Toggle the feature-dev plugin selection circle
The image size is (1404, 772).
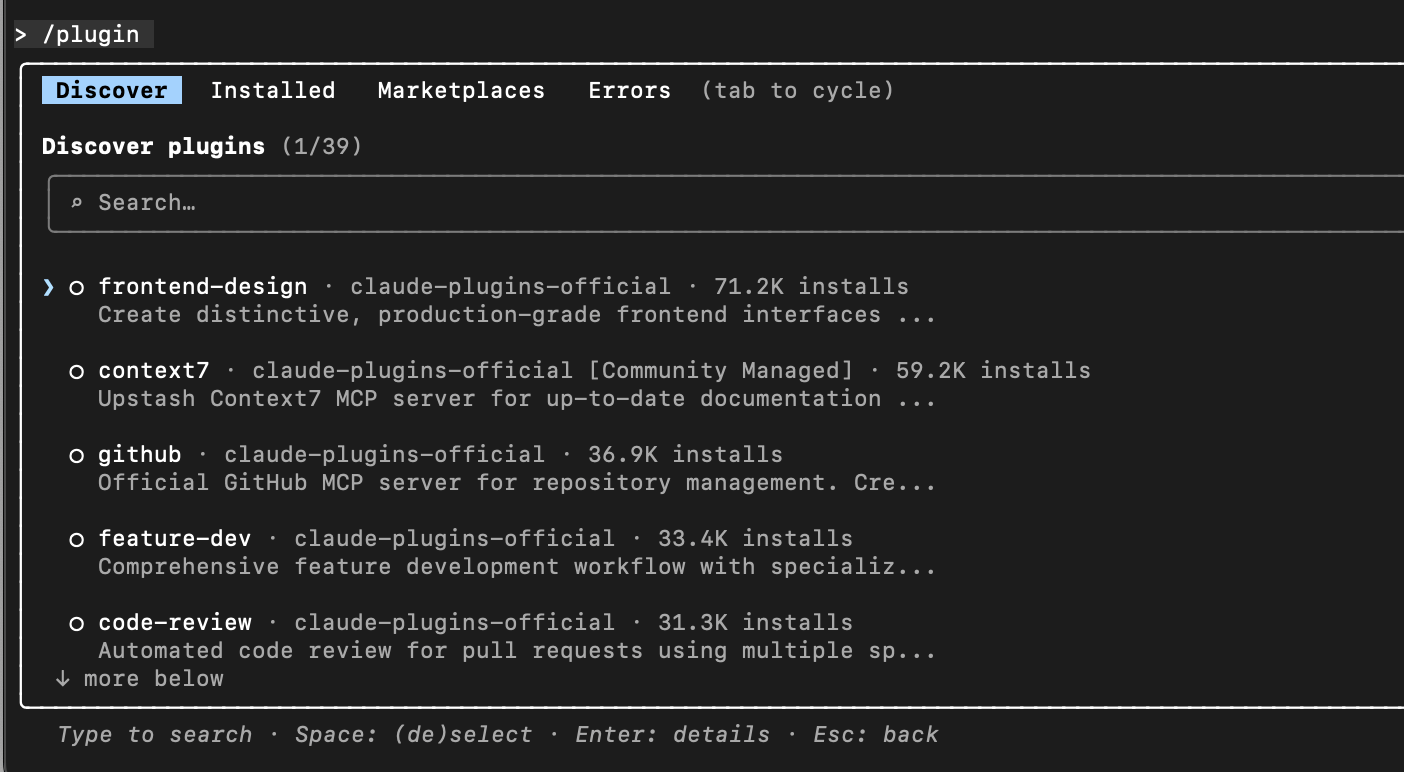[76, 540]
